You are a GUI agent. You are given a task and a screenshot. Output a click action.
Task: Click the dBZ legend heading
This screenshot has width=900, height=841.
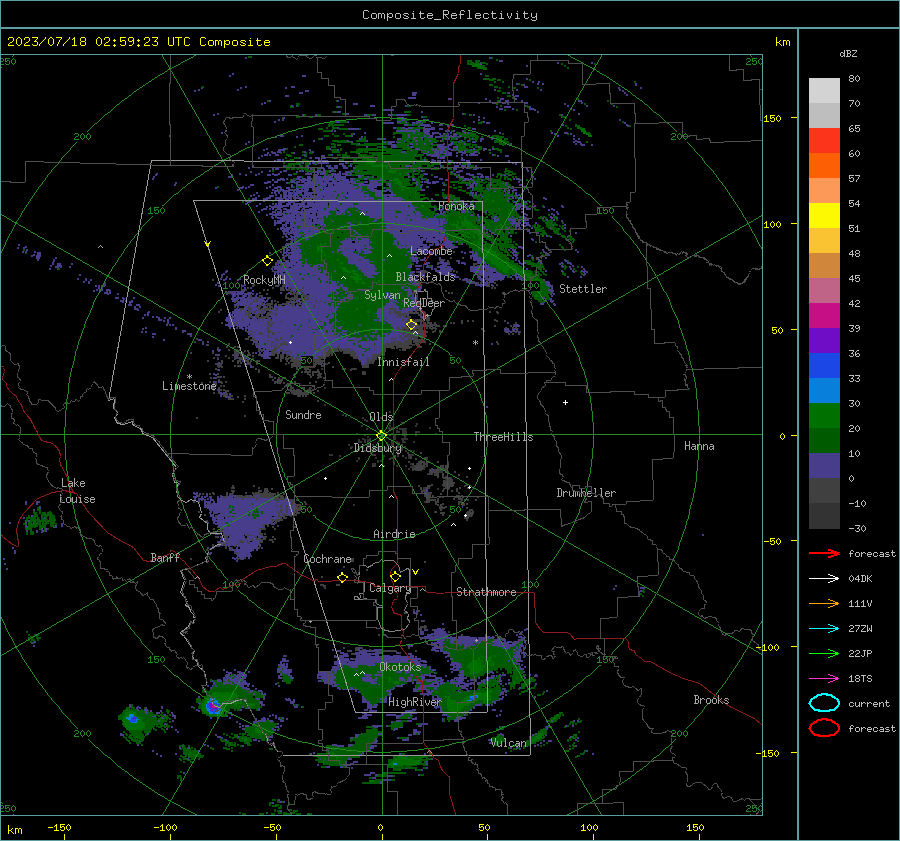click(848, 53)
